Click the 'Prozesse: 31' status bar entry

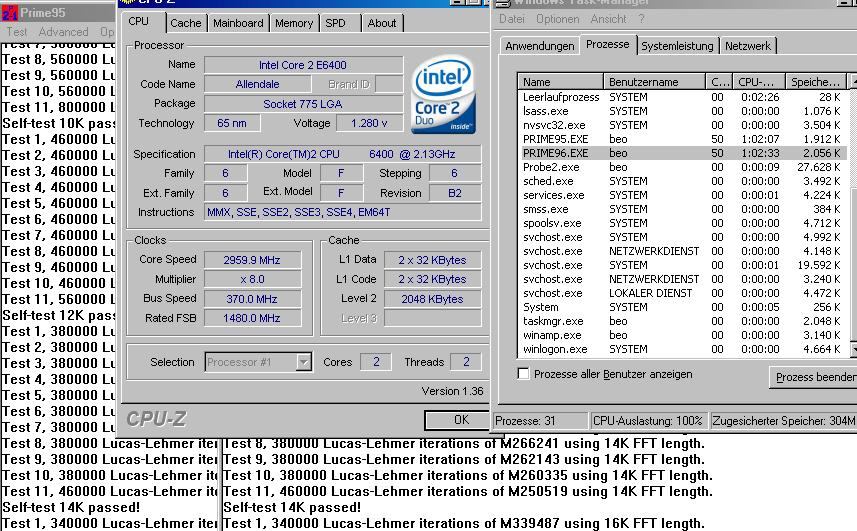coord(540,421)
